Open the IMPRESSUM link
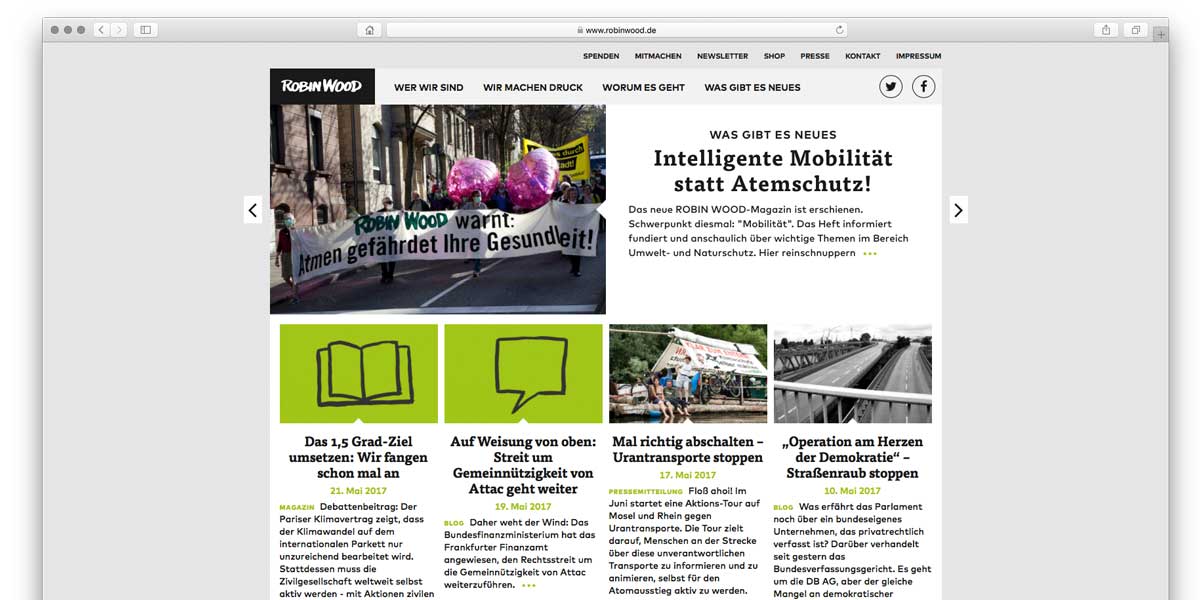Viewport: 1200px width, 600px height. (918, 56)
